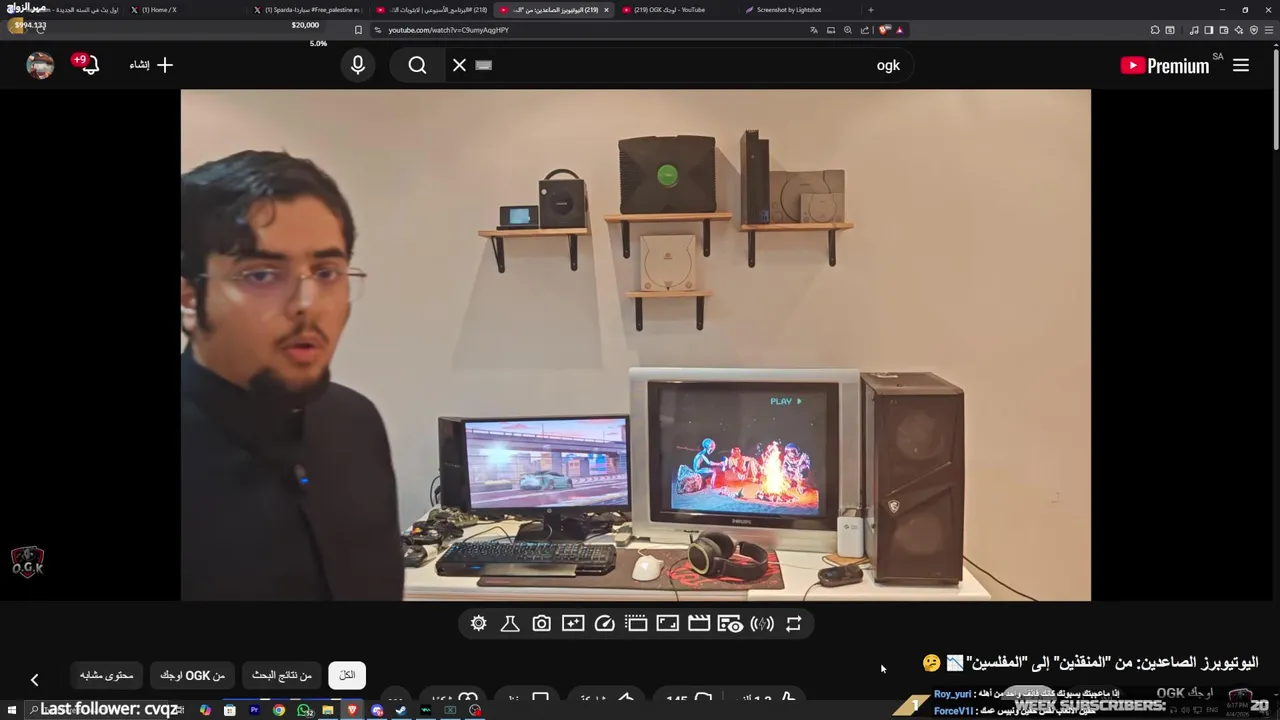Close the current YouTube video tab

606,10
